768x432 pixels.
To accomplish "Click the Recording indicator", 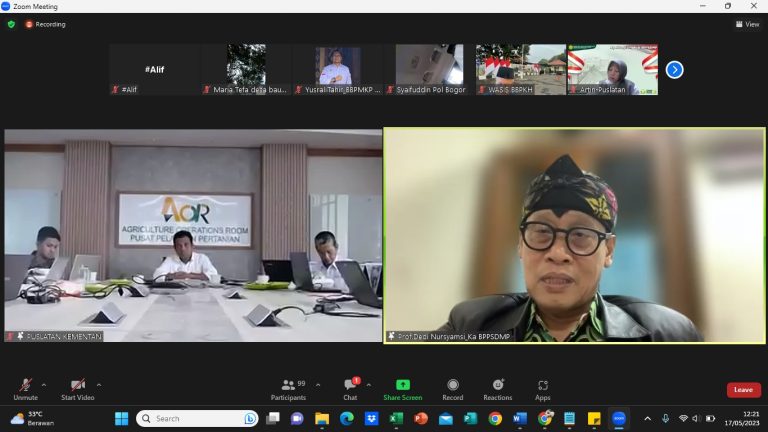I will pos(46,24).
